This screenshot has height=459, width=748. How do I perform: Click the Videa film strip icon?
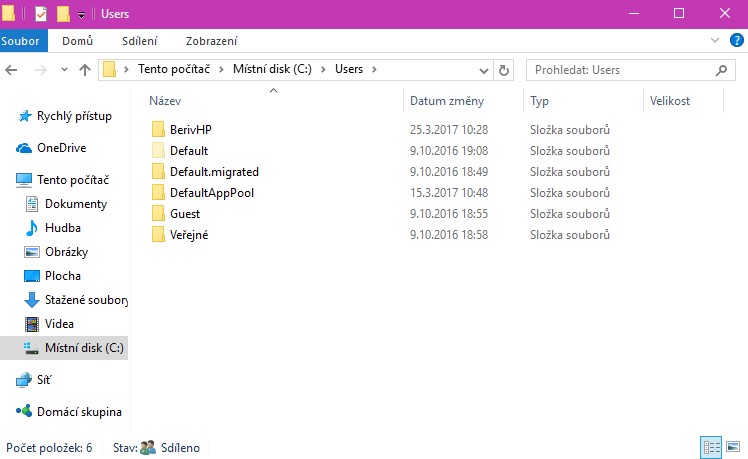tap(31, 324)
